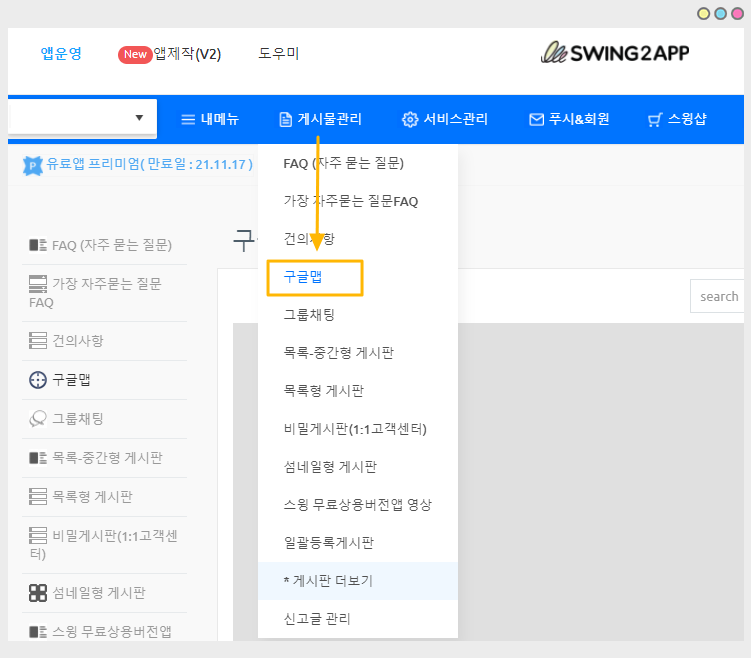The height and width of the screenshot is (658, 751).
Task: Click the shopping cart icon beside 스윙샵
Action: click(655, 120)
